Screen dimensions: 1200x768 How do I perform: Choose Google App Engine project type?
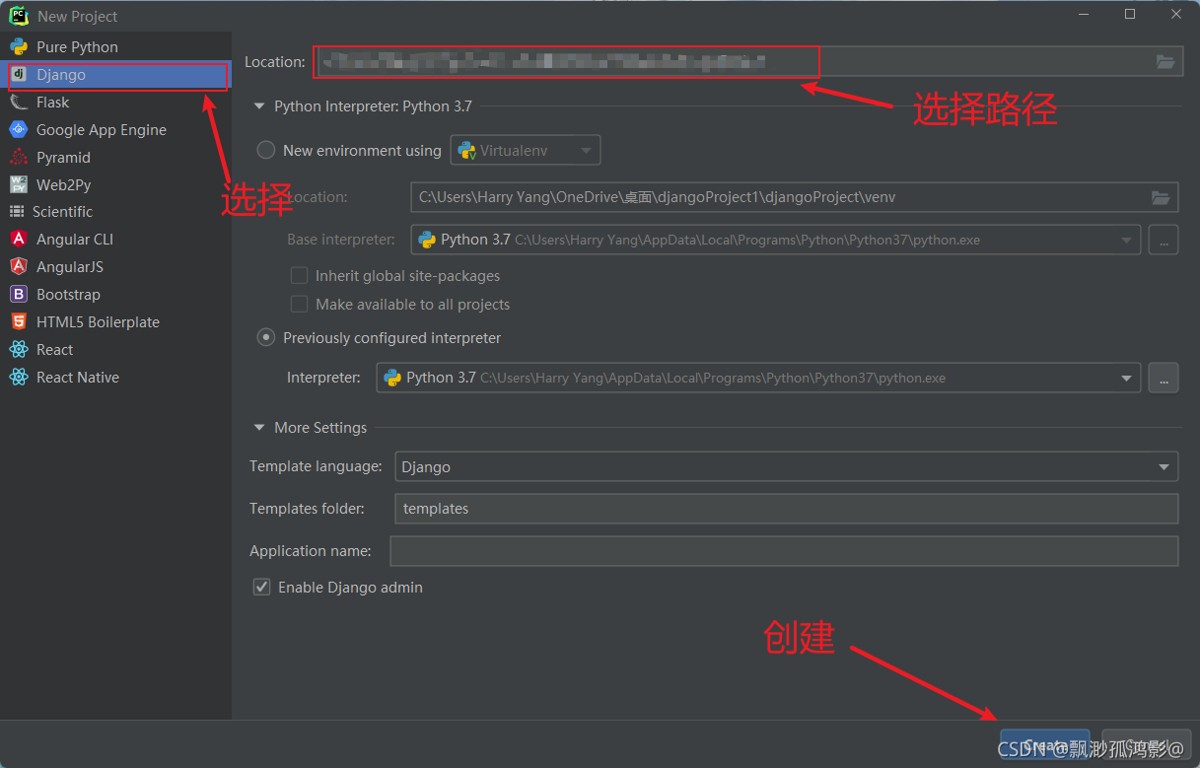(116, 130)
